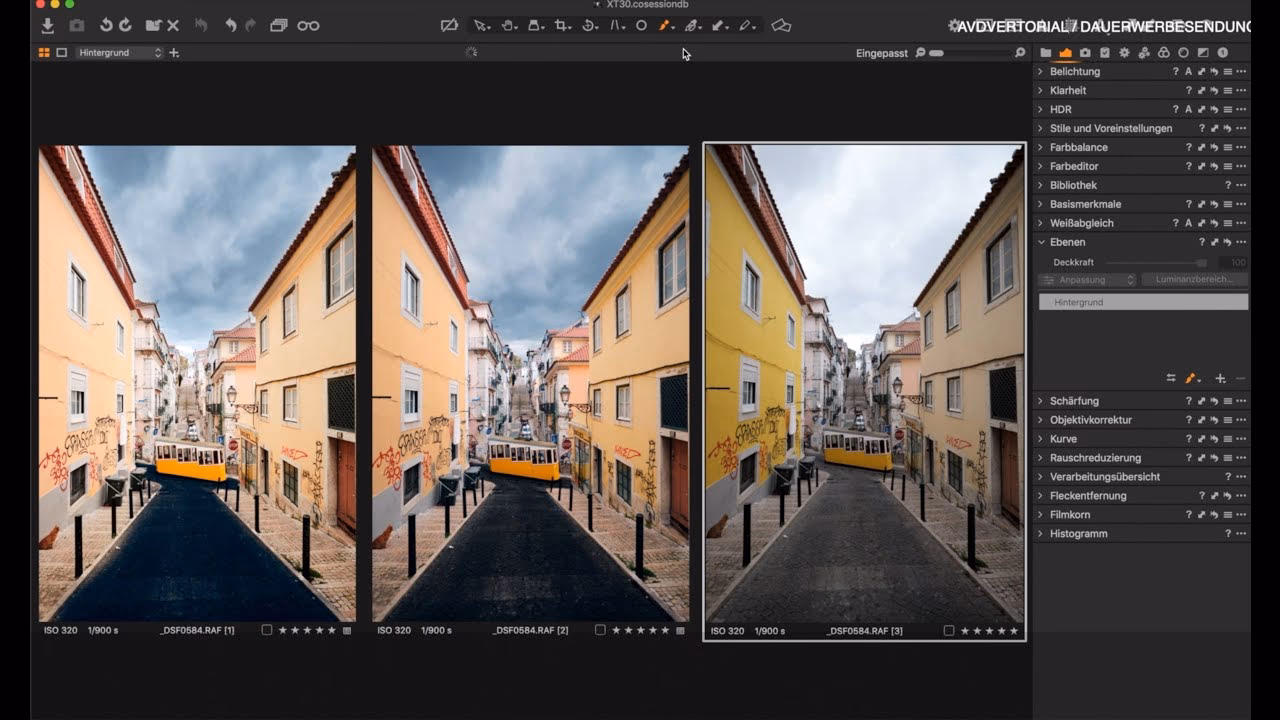This screenshot has height=720, width=1280.
Task: Switch to multi-image grid view
Action: coord(44,52)
